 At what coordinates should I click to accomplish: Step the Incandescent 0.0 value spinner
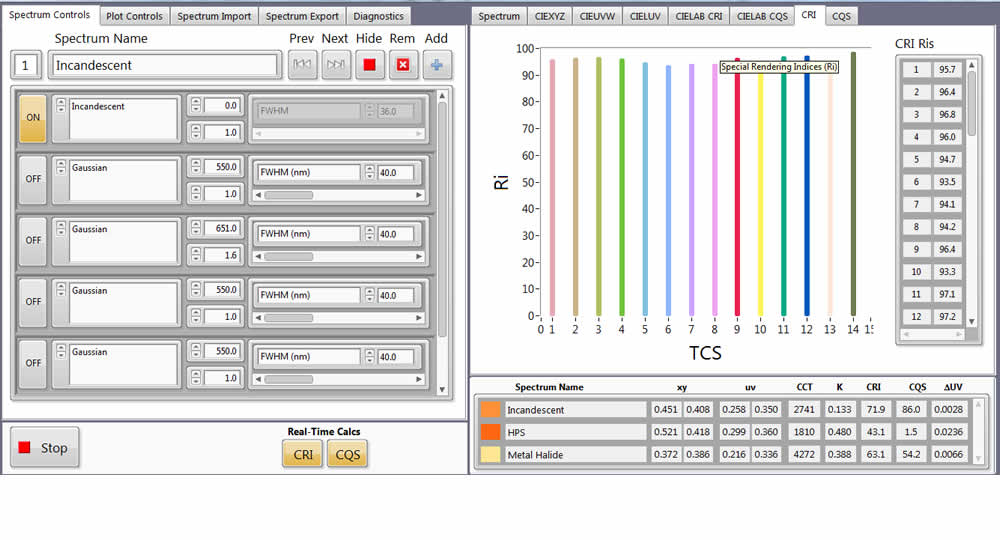196,105
